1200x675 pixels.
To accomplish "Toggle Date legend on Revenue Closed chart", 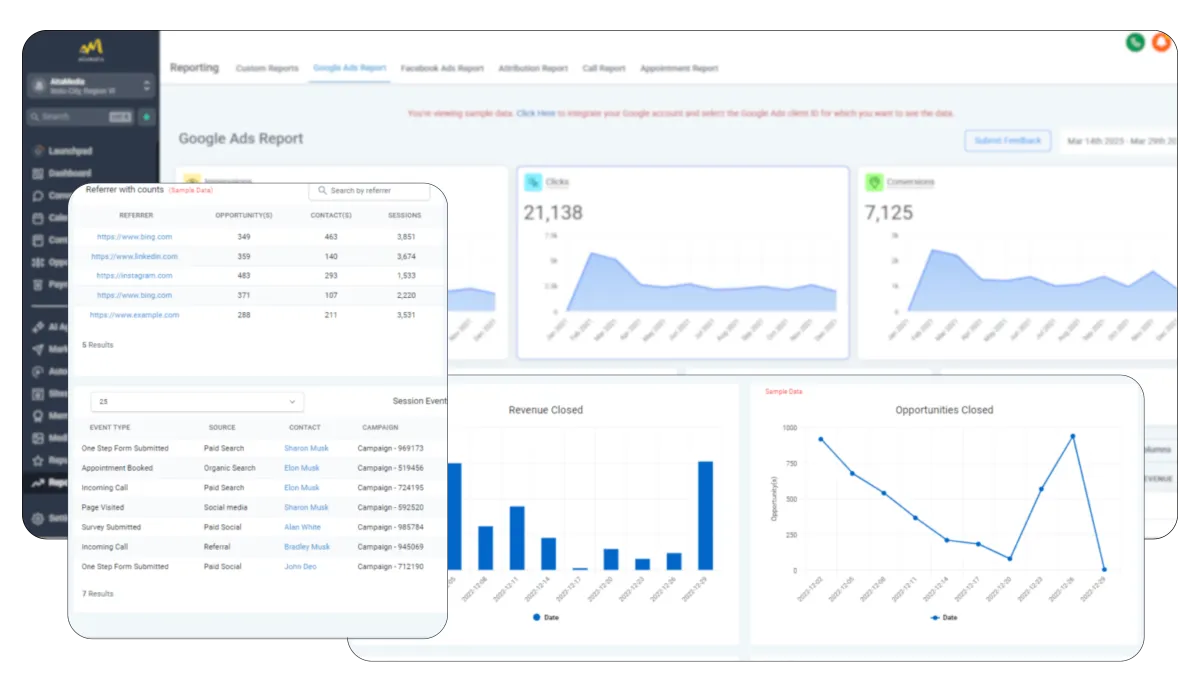I will (x=546, y=617).
